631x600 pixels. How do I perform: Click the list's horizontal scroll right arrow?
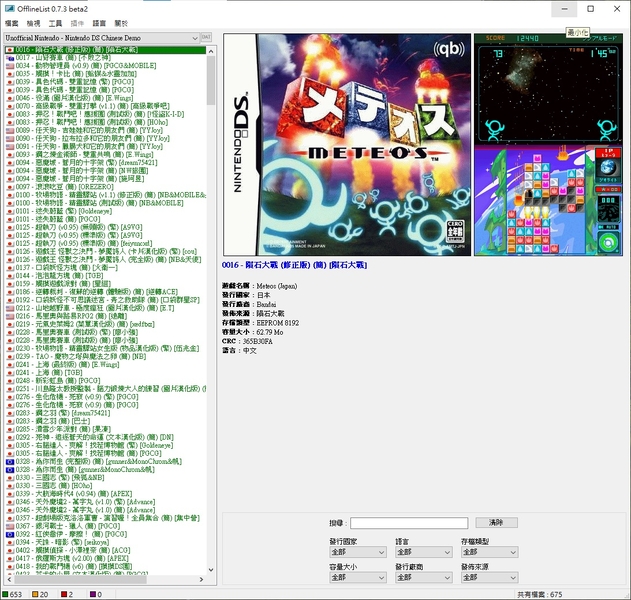point(202,579)
